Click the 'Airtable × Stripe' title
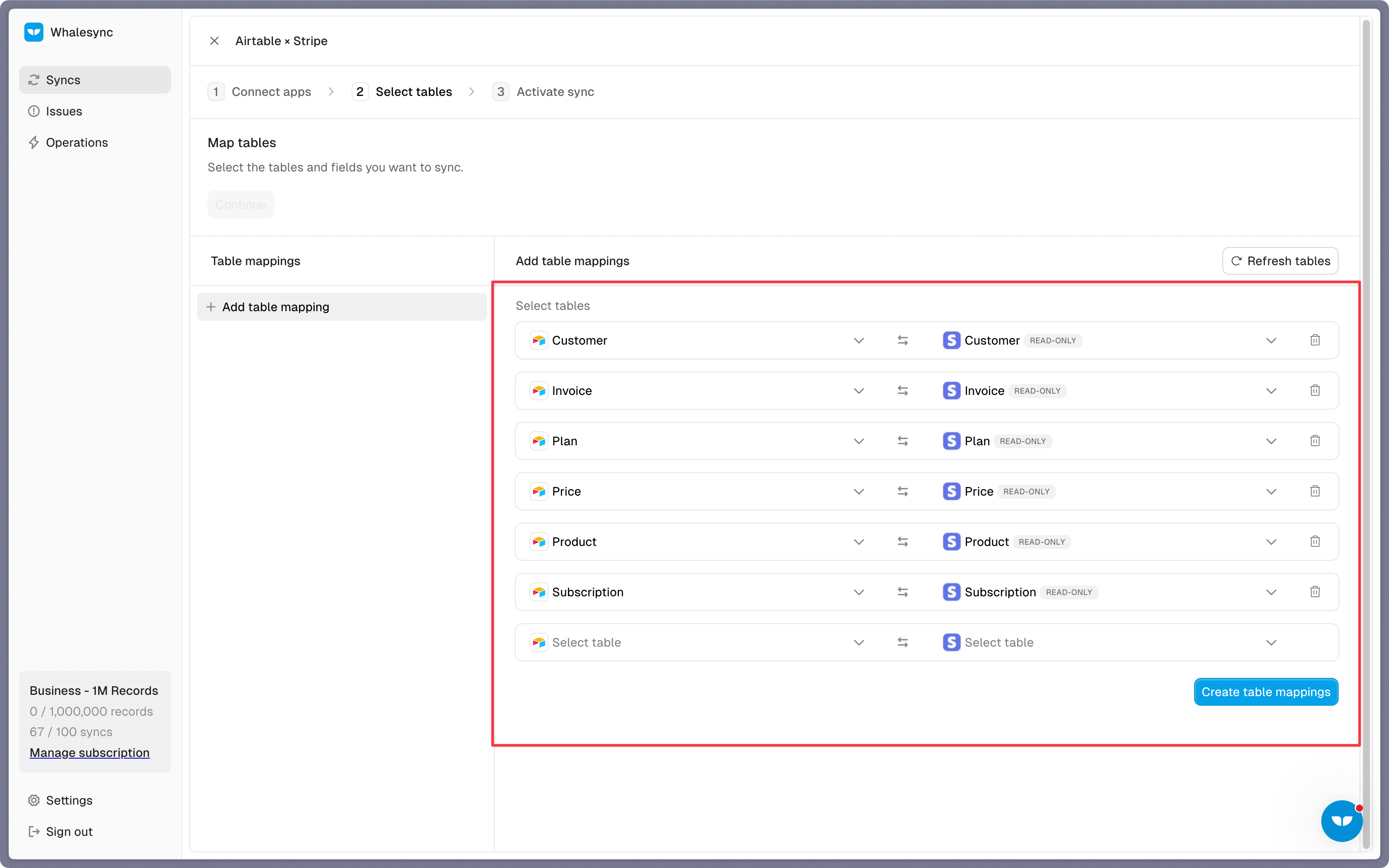1389x868 pixels. [x=281, y=41]
